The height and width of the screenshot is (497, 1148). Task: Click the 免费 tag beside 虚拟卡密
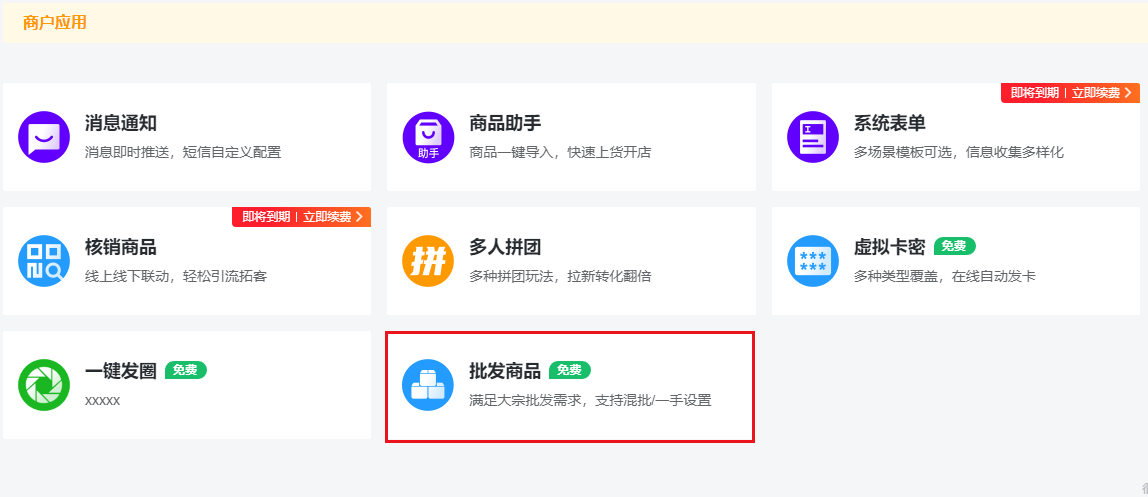coord(955,247)
